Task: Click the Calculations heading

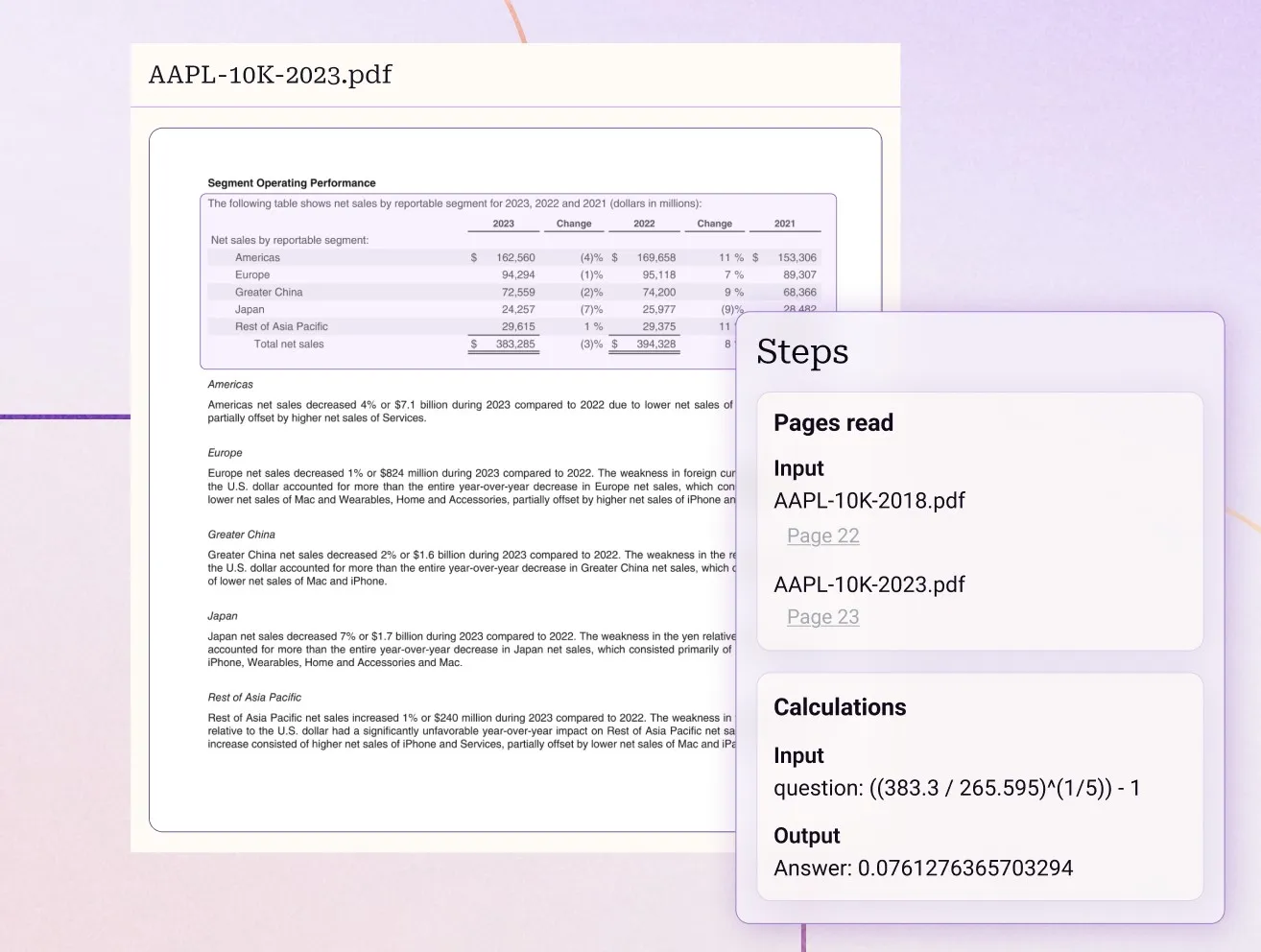Action: [x=840, y=707]
